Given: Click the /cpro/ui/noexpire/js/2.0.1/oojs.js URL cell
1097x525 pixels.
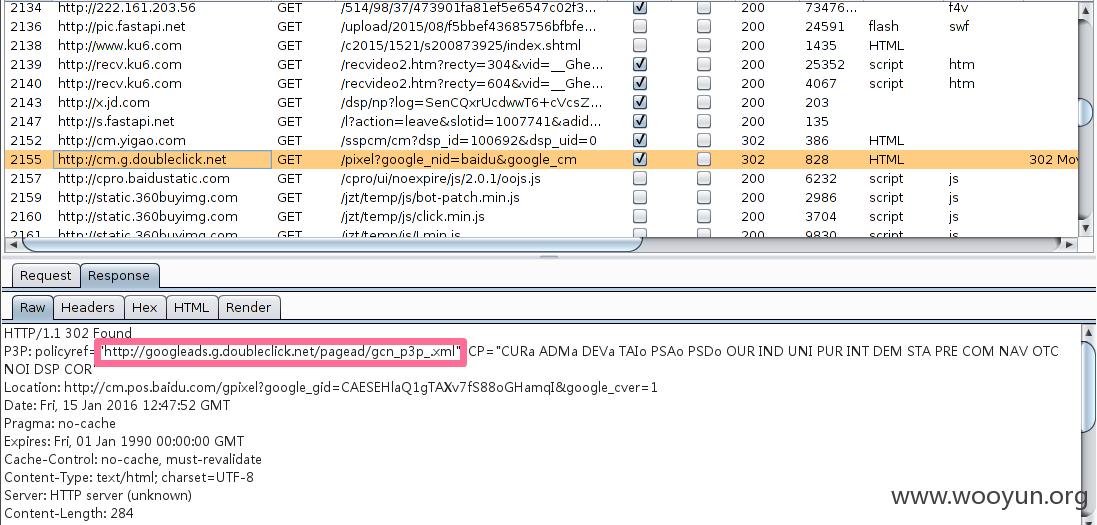Looking at the screenshot, I should point(440,178).
